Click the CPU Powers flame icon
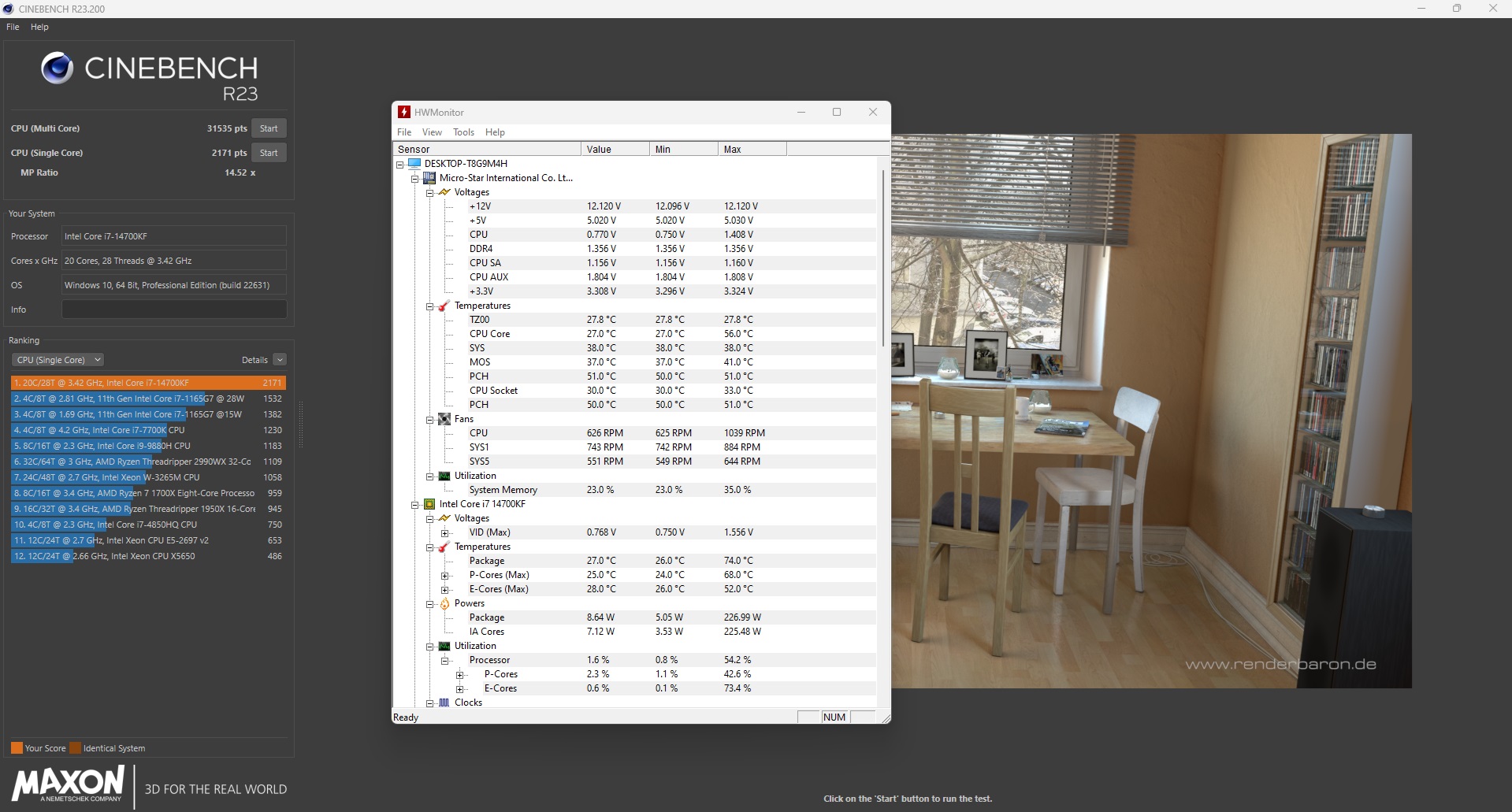The image size is (1512, 812). tap(444, 603)
